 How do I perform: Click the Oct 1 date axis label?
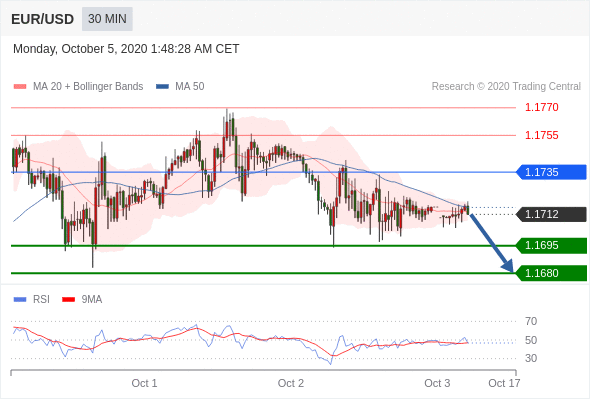coord(144,383)
